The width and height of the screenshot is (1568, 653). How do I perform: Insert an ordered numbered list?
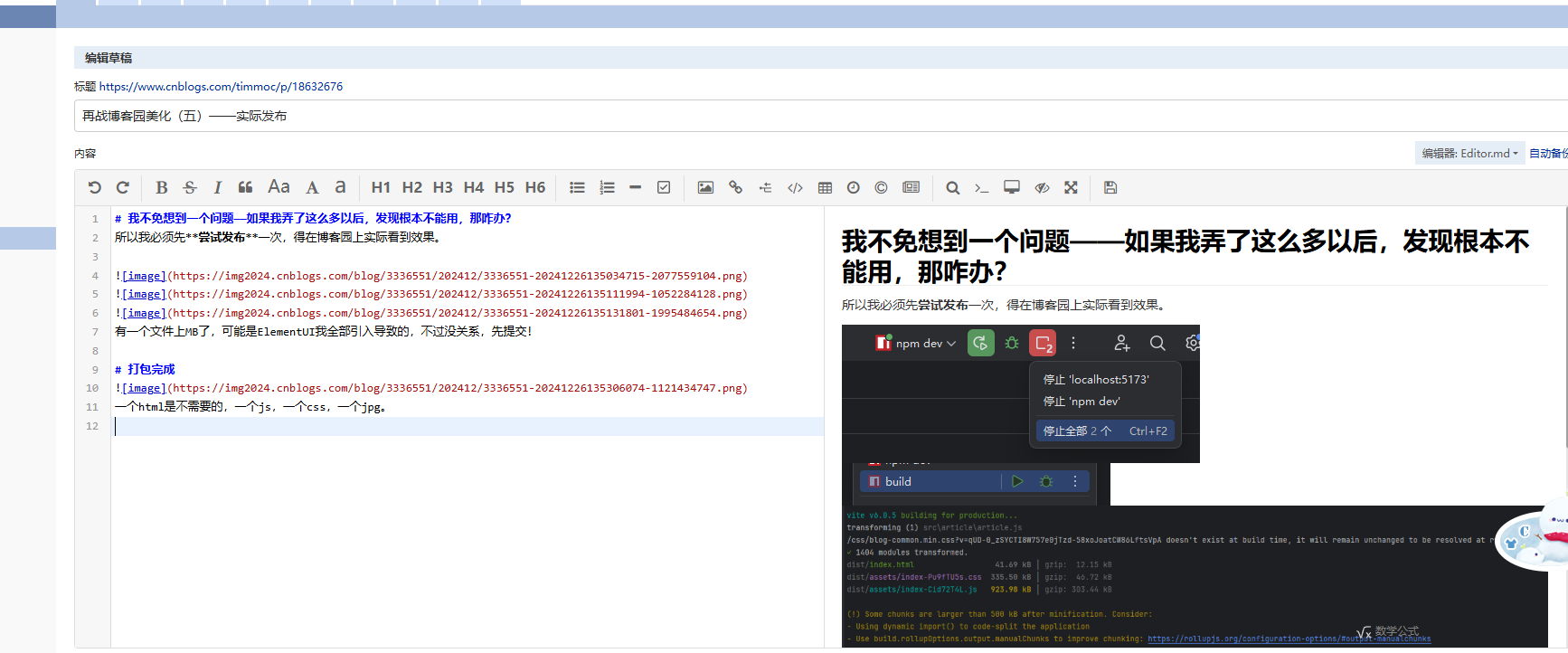click(607, 187)
